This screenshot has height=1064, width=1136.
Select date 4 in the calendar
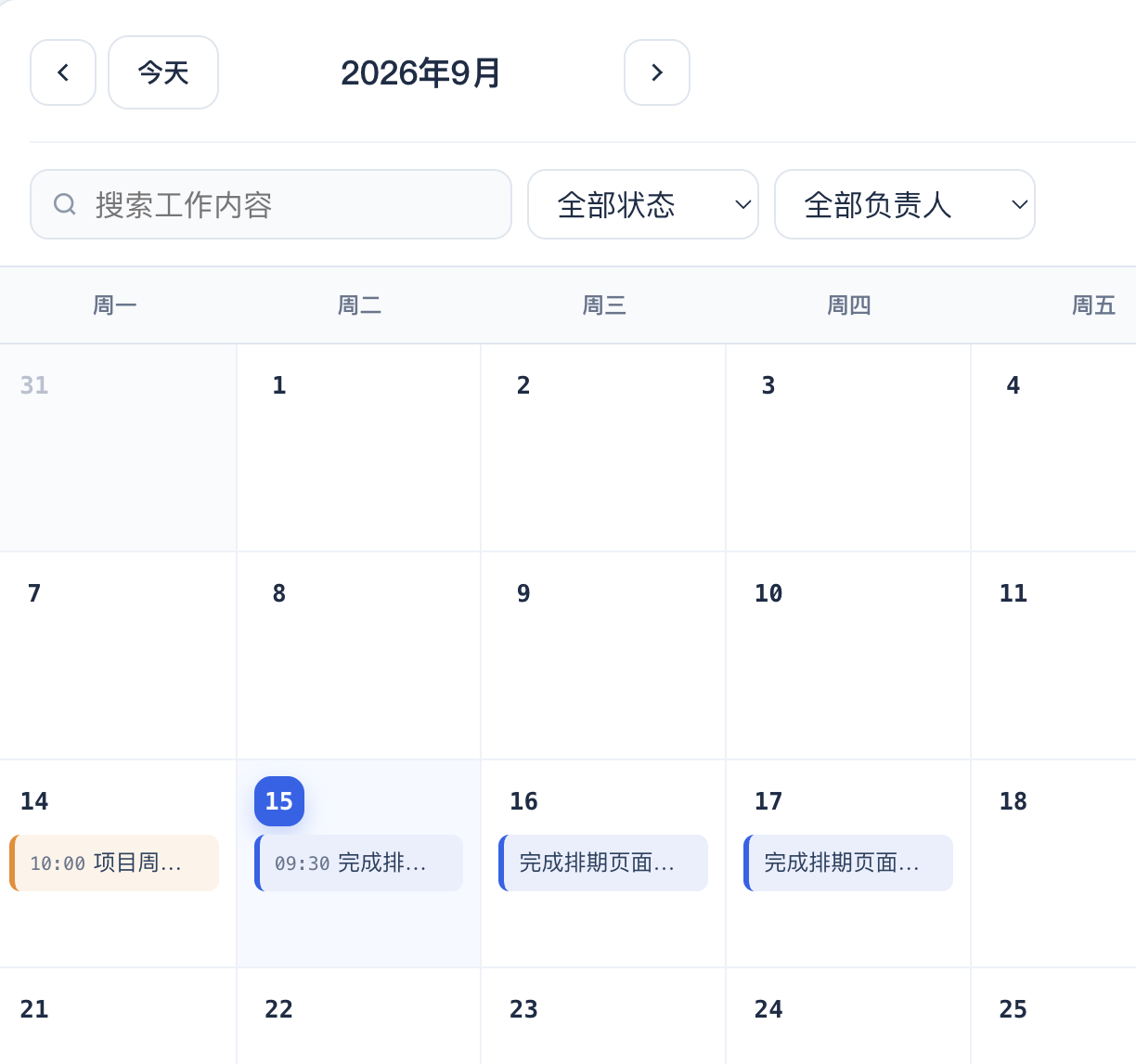1013,385
